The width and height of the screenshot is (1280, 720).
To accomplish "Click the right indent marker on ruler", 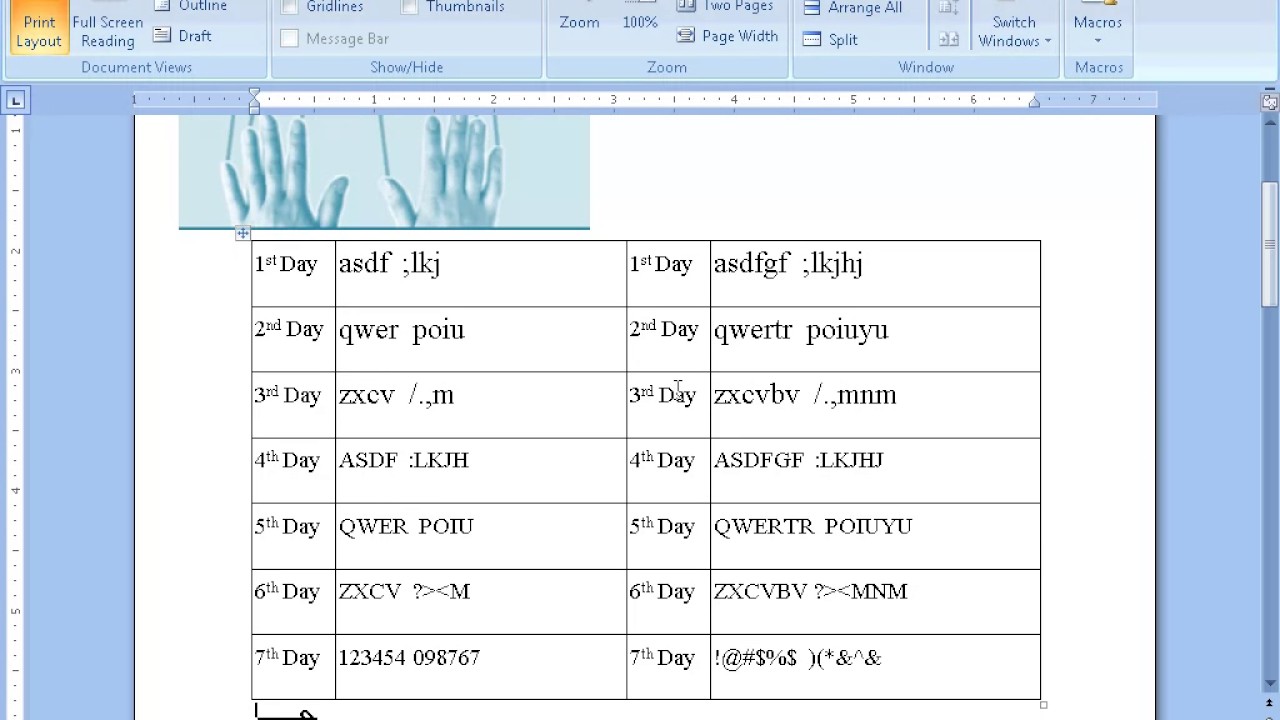I will (1034, 102).
